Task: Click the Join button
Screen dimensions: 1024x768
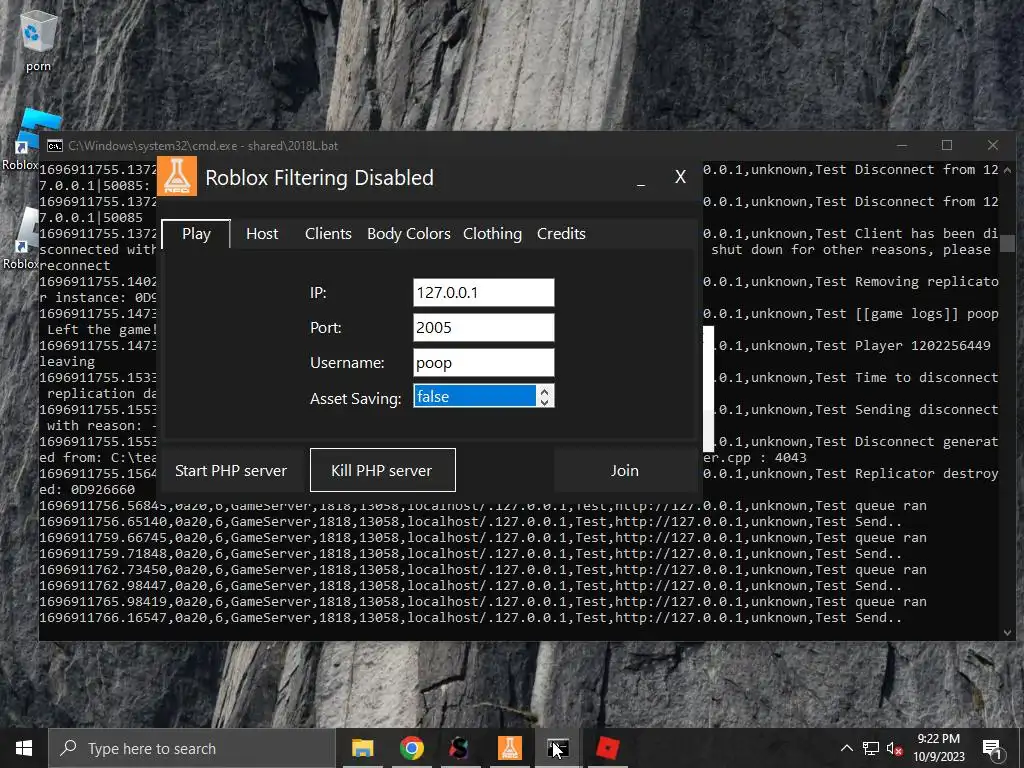Action: pos(625,470)
